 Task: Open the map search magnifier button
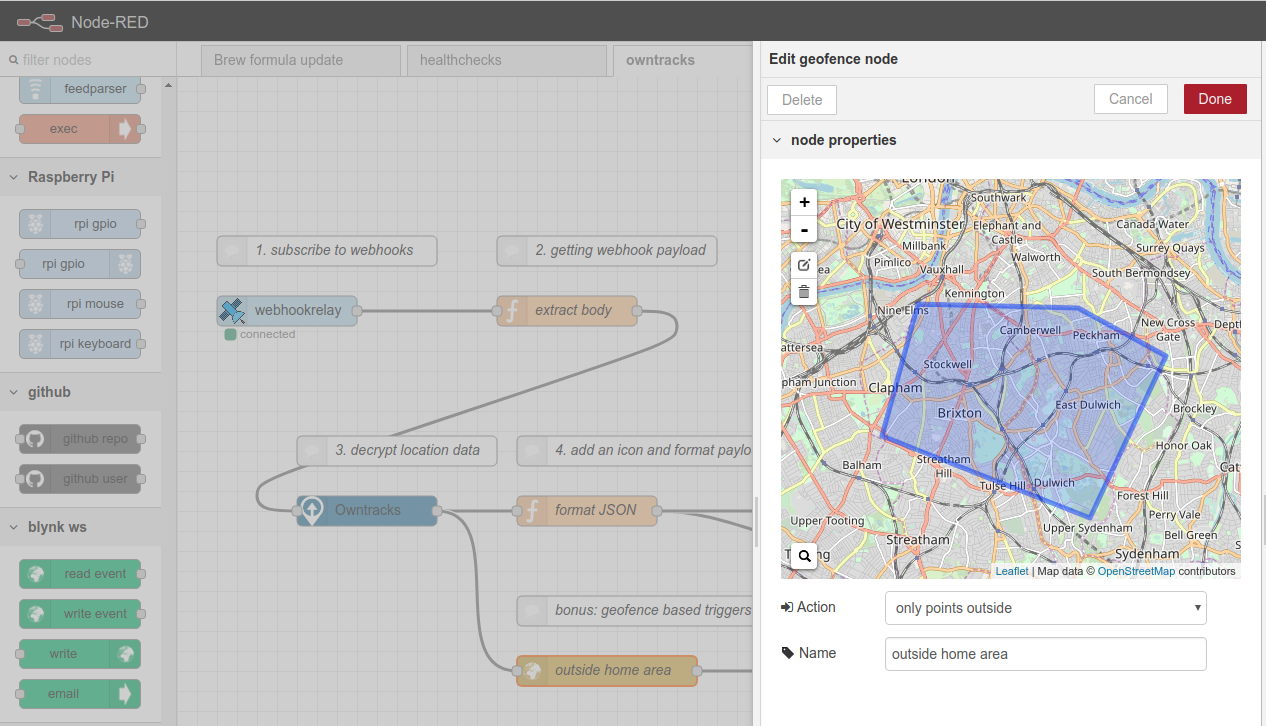(x=804, y=555)
